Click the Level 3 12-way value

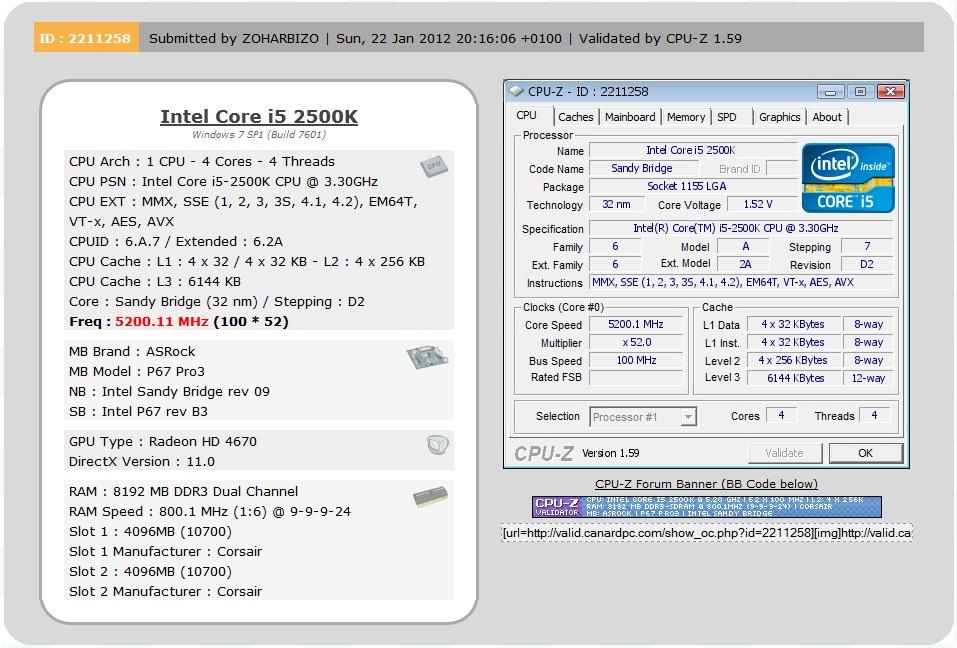tap(868, 378)
